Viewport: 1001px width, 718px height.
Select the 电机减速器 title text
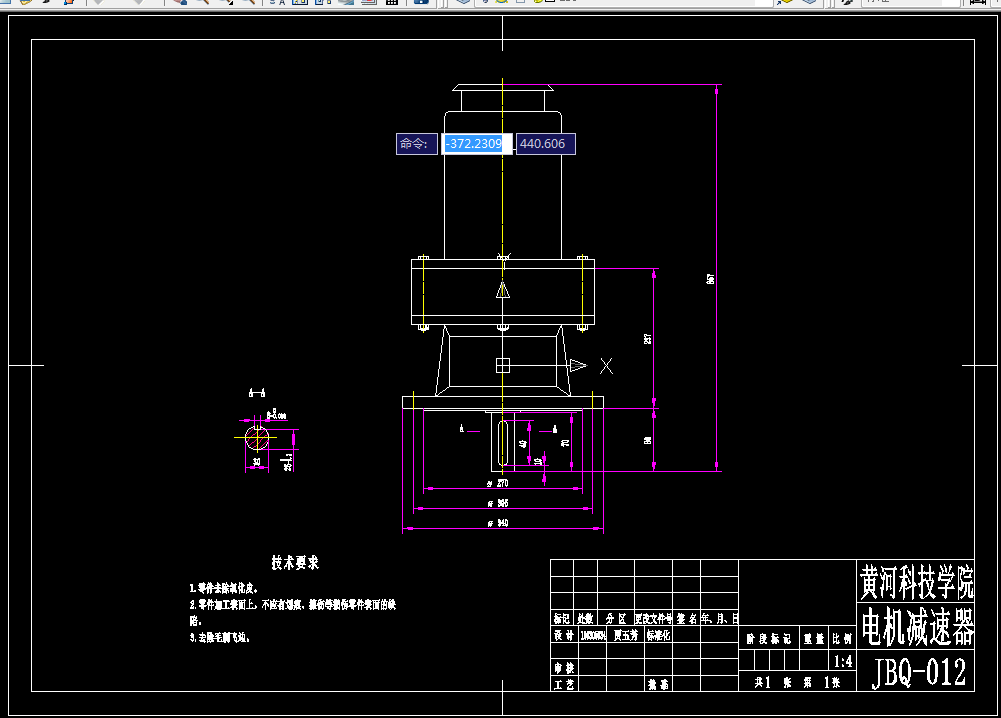point(918,626)
